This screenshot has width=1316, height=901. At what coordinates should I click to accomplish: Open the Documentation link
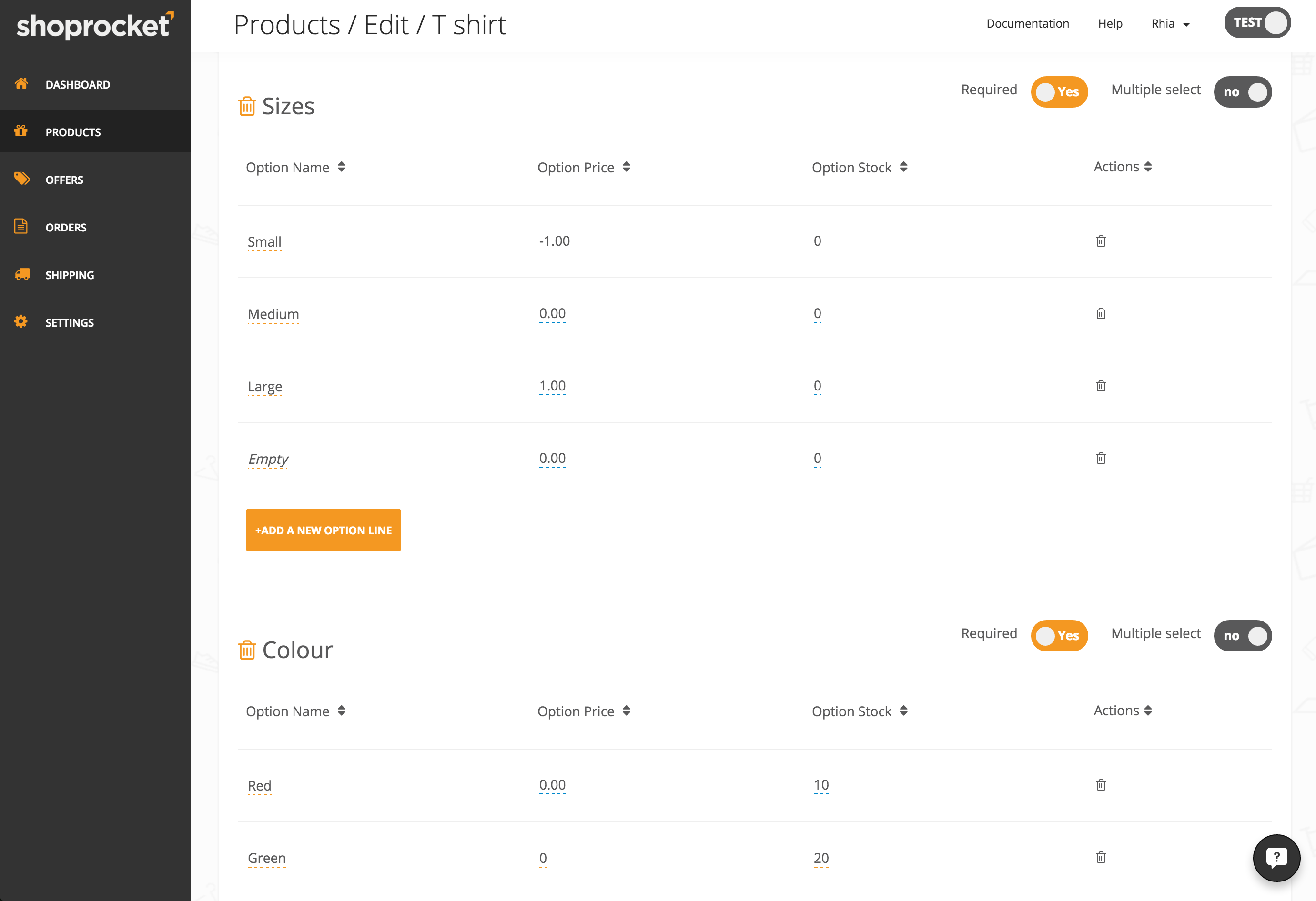tap(1027, 24)
